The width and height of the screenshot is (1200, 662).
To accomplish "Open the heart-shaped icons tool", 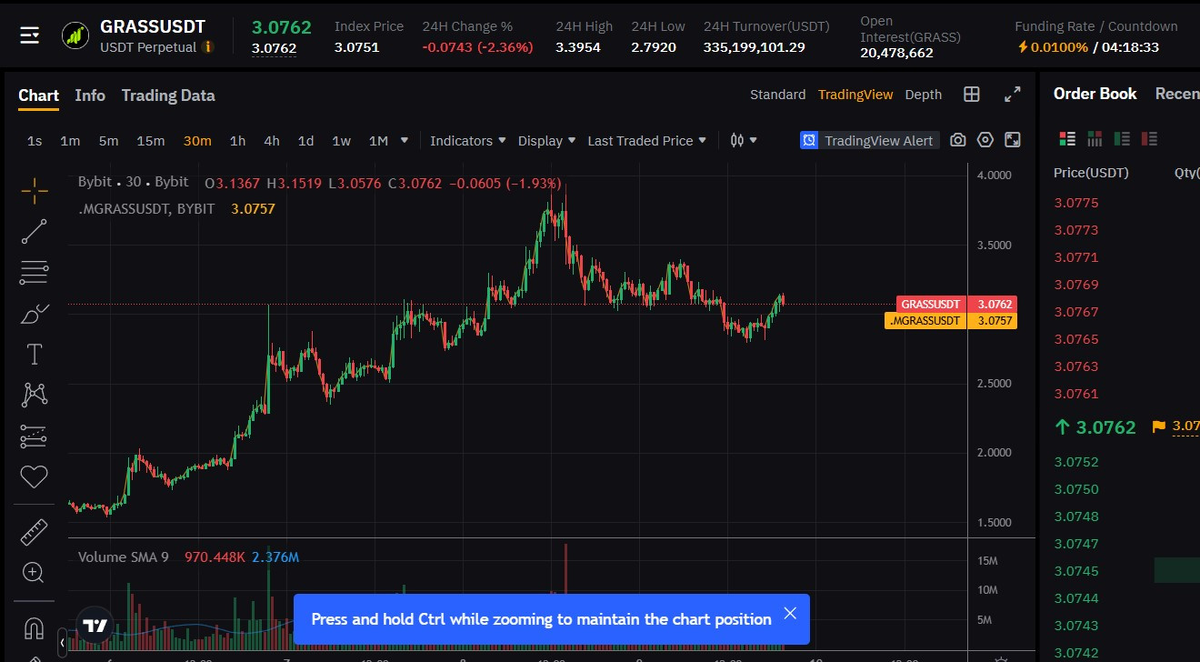I will [x=34, y=477].
